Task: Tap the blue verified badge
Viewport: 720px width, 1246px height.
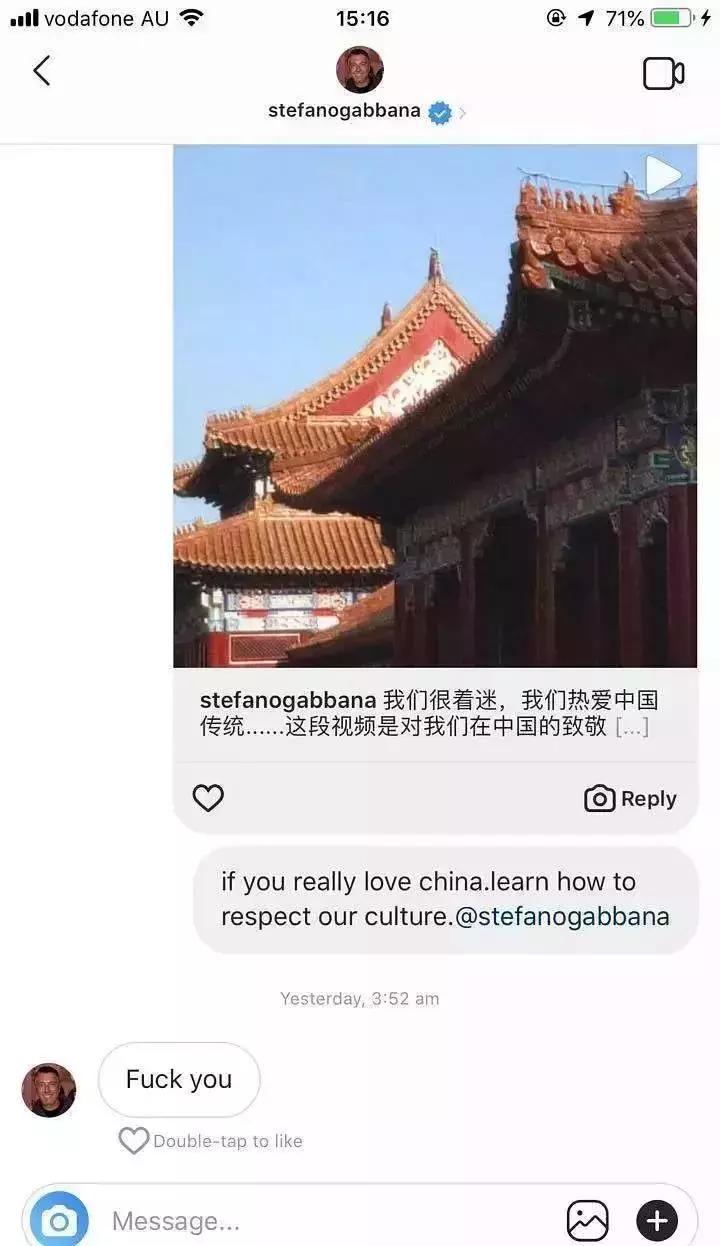Action: point(440,112)
